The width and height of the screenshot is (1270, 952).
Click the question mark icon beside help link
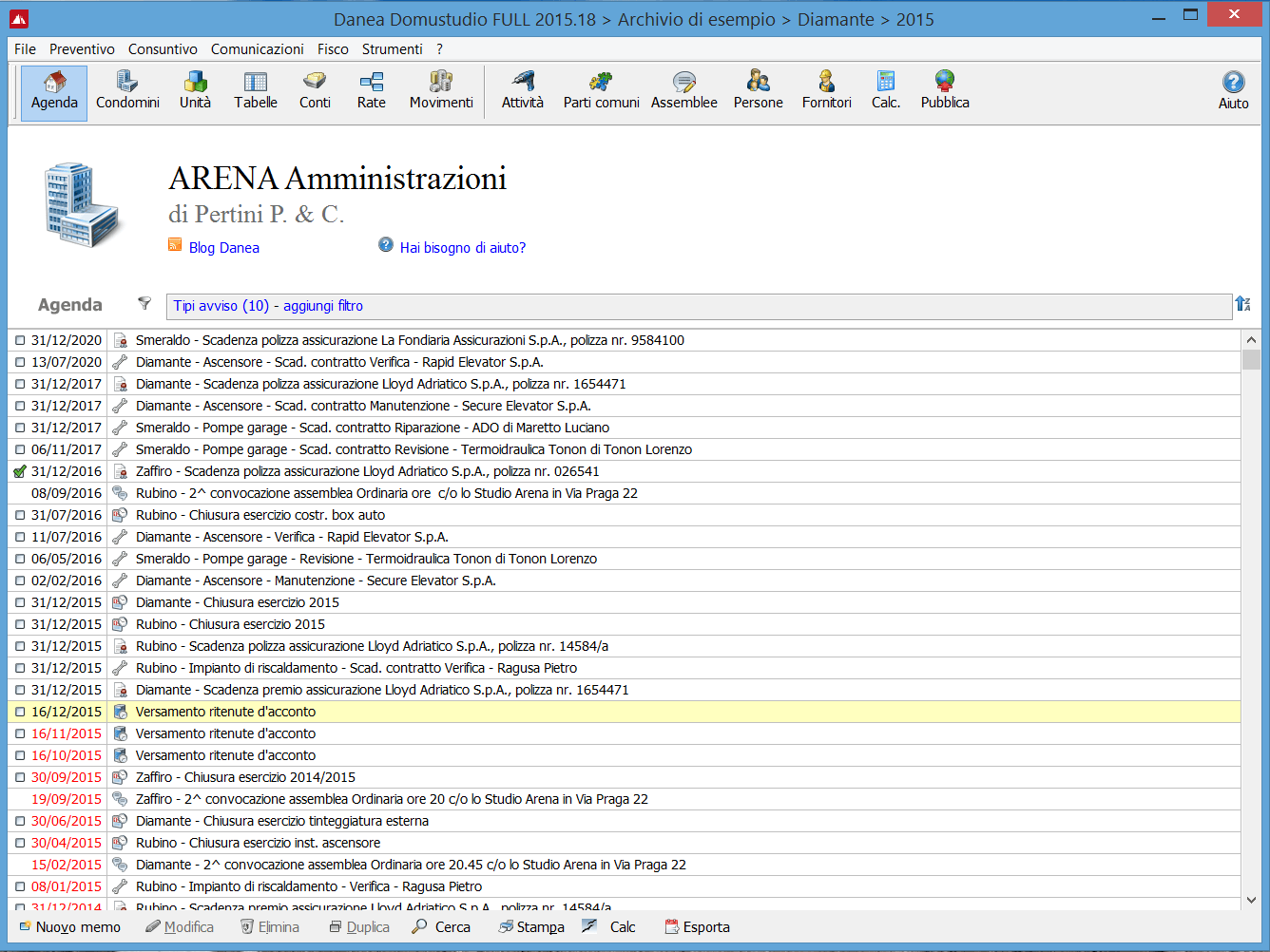pyautogui.click(x=386, y=244)
